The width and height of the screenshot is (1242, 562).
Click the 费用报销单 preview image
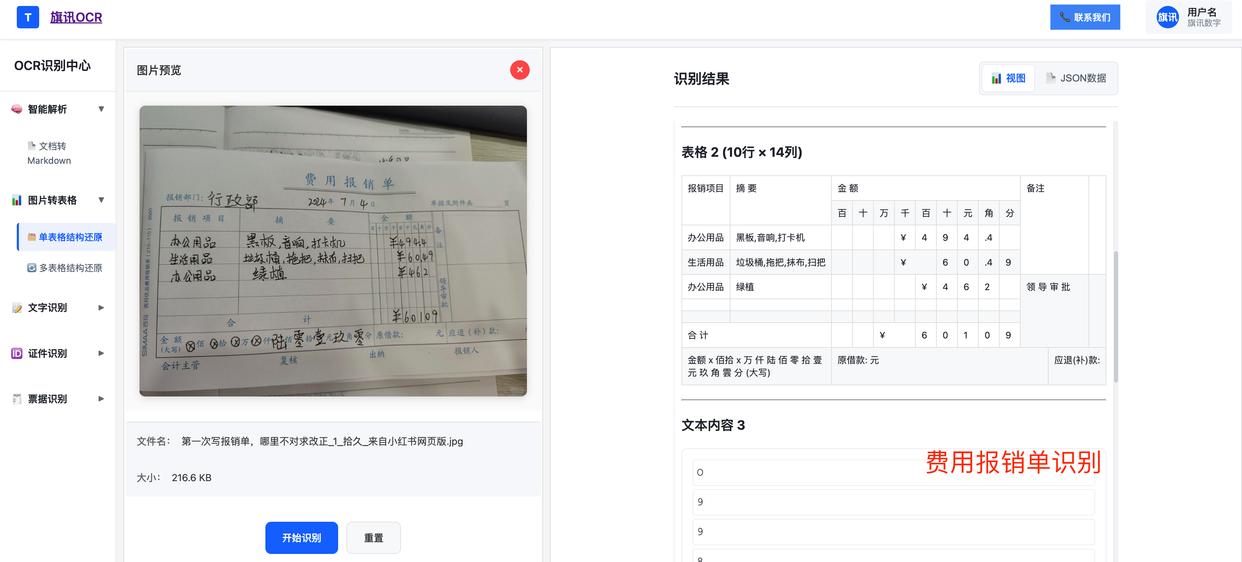tap(333, 251)
